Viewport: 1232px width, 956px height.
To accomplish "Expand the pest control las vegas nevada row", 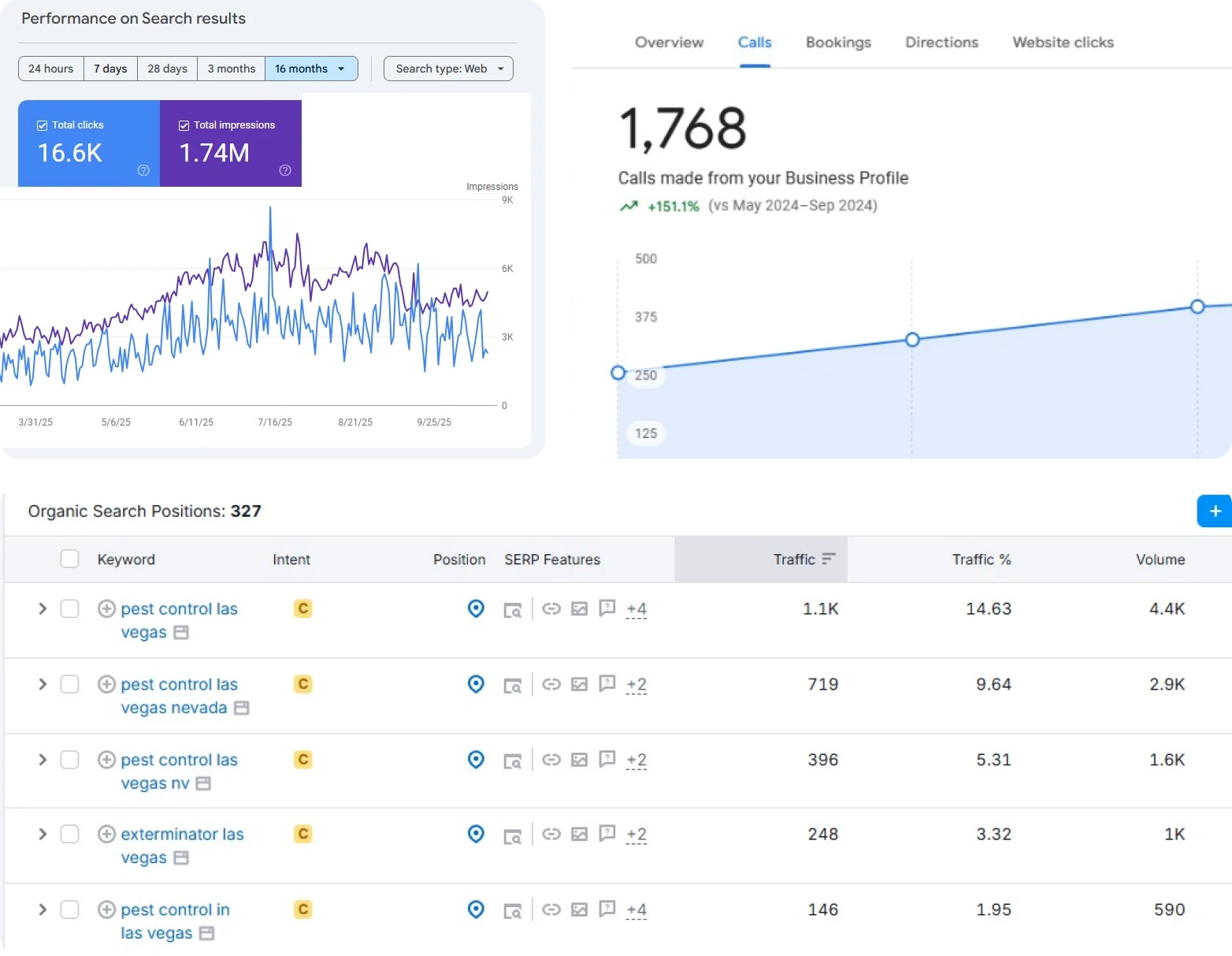I will 43,684.
